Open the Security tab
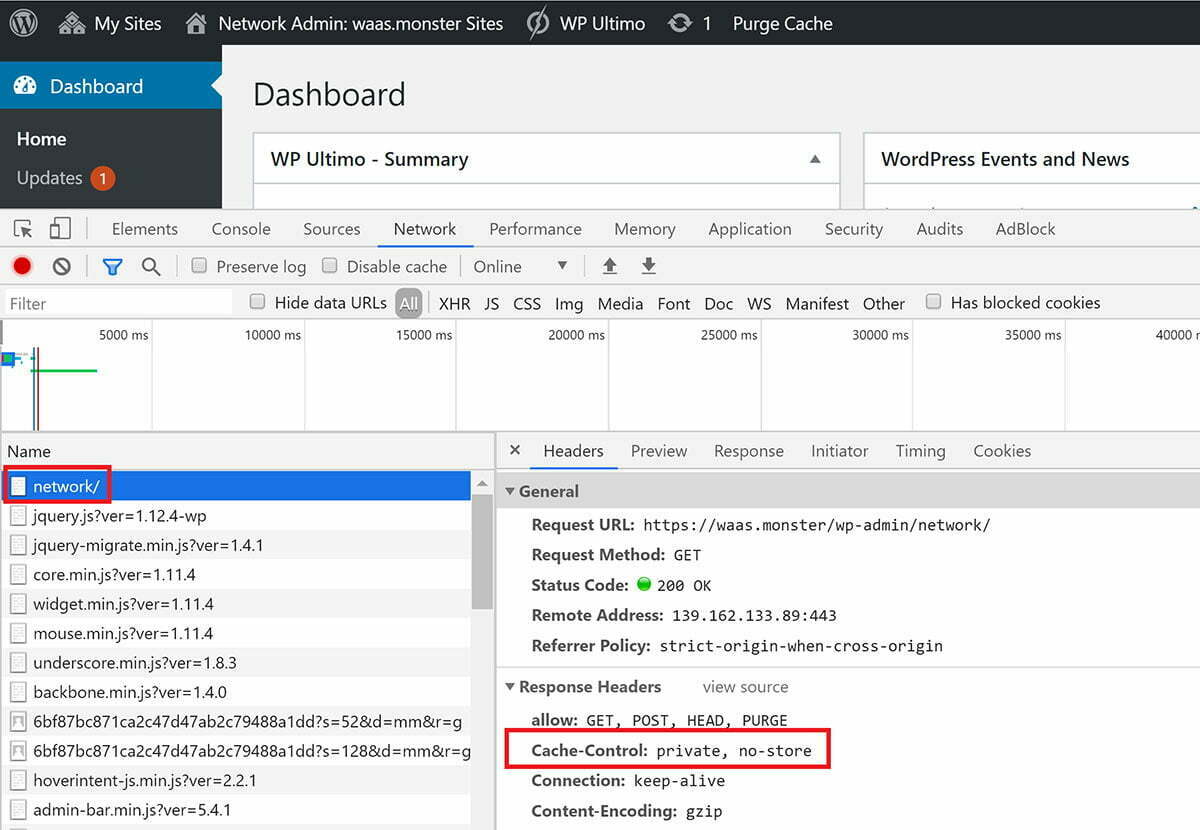Viewport: 1200px width, 830px height. pyautogui.click(x=854, y=229)
